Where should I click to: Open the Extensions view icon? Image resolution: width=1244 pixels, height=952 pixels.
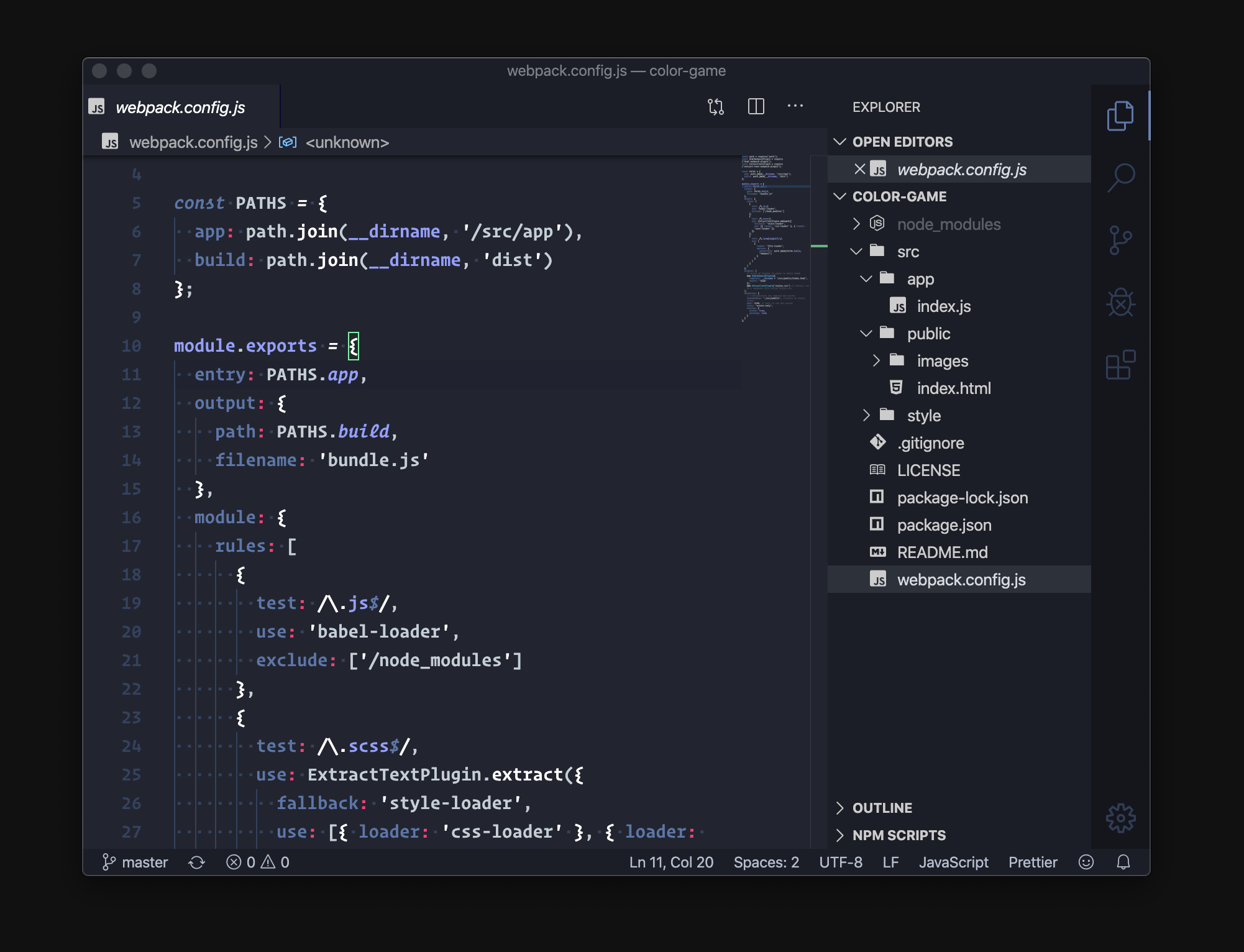point(1120,365)
